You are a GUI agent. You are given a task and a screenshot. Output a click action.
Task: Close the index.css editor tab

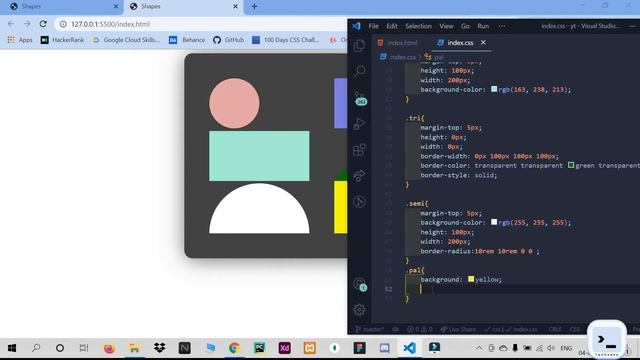tap(483, 42)
